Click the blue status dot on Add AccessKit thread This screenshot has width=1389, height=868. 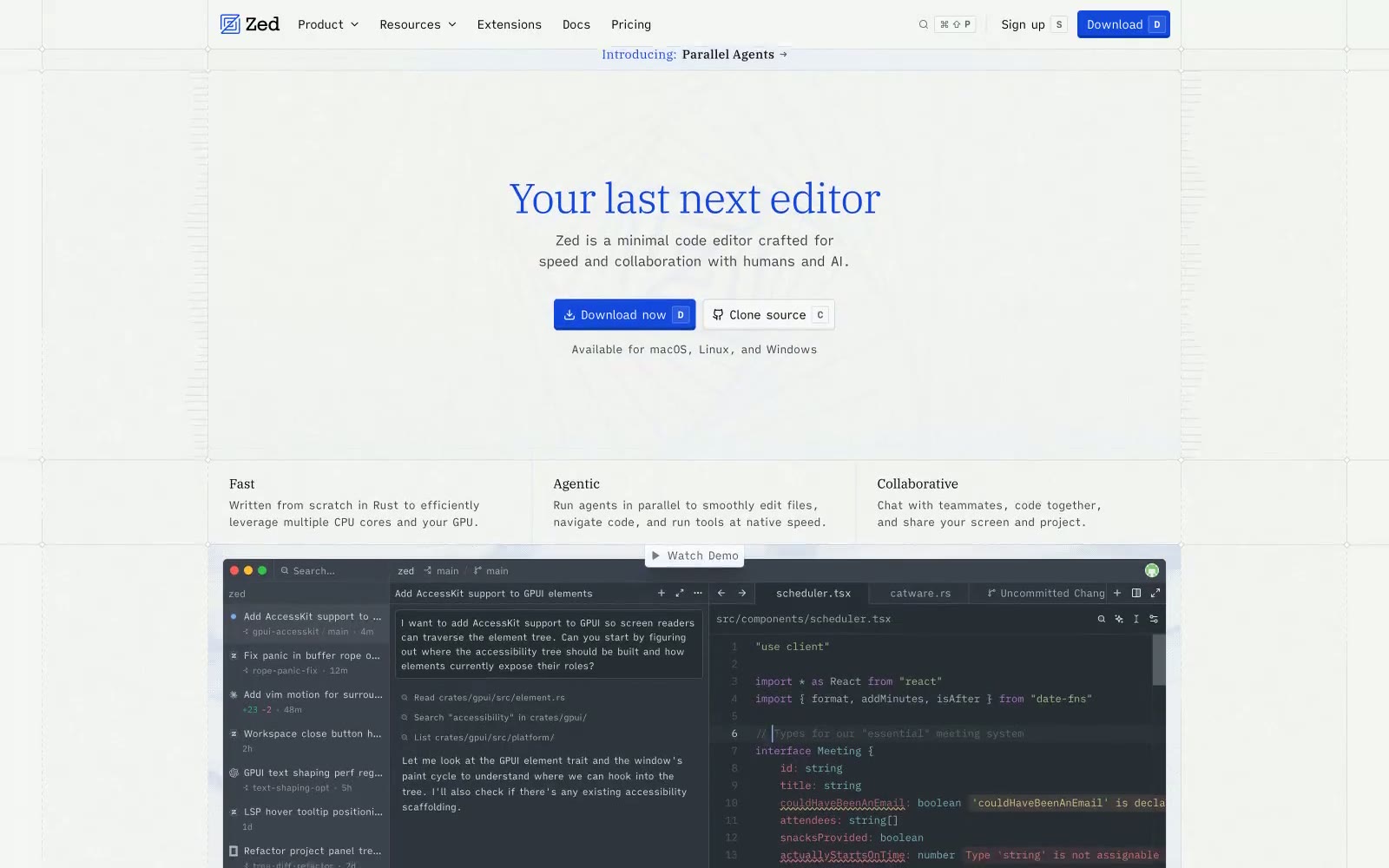tap(234, 616)
